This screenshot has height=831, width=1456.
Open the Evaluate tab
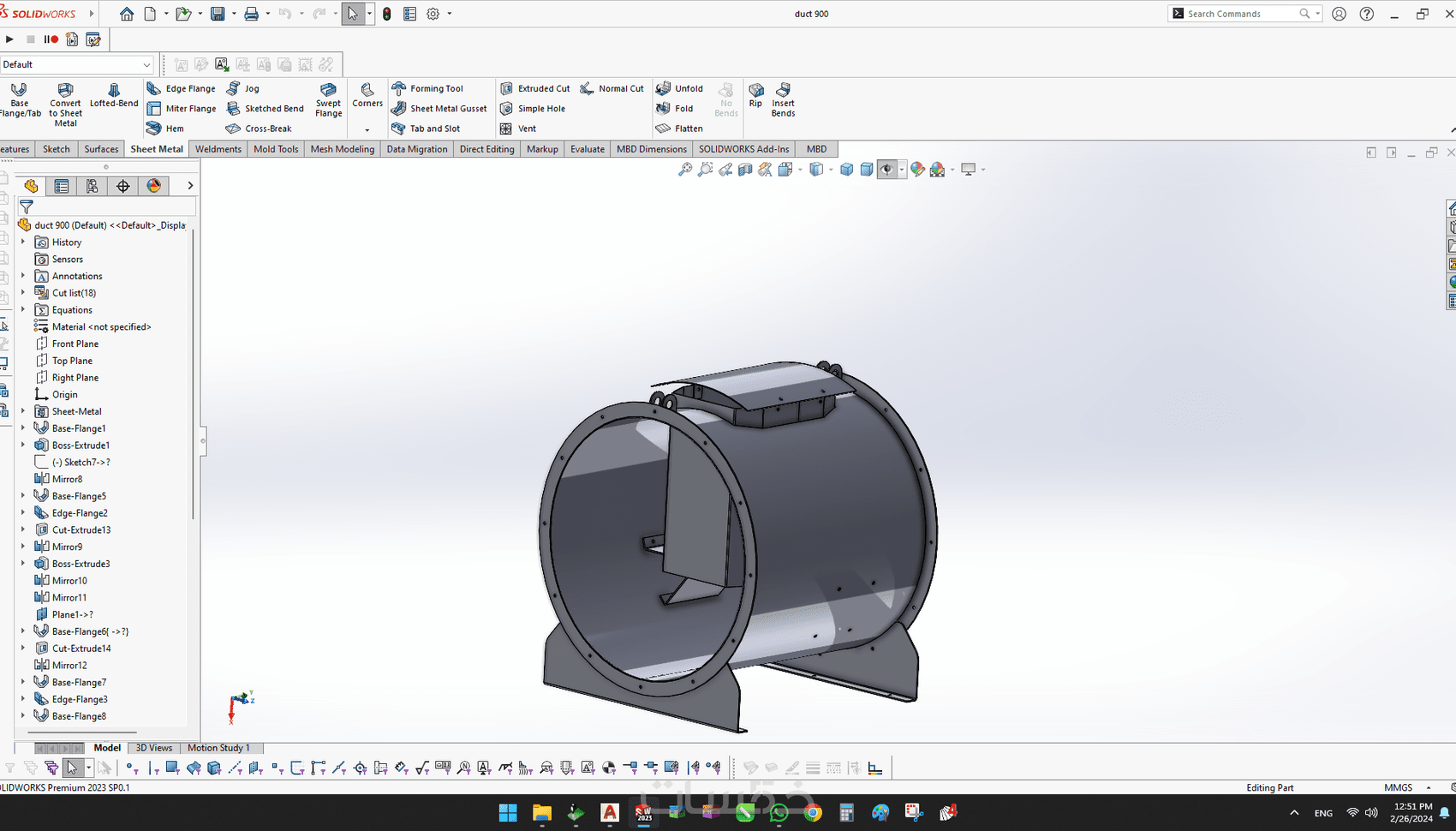pos(588,149)
